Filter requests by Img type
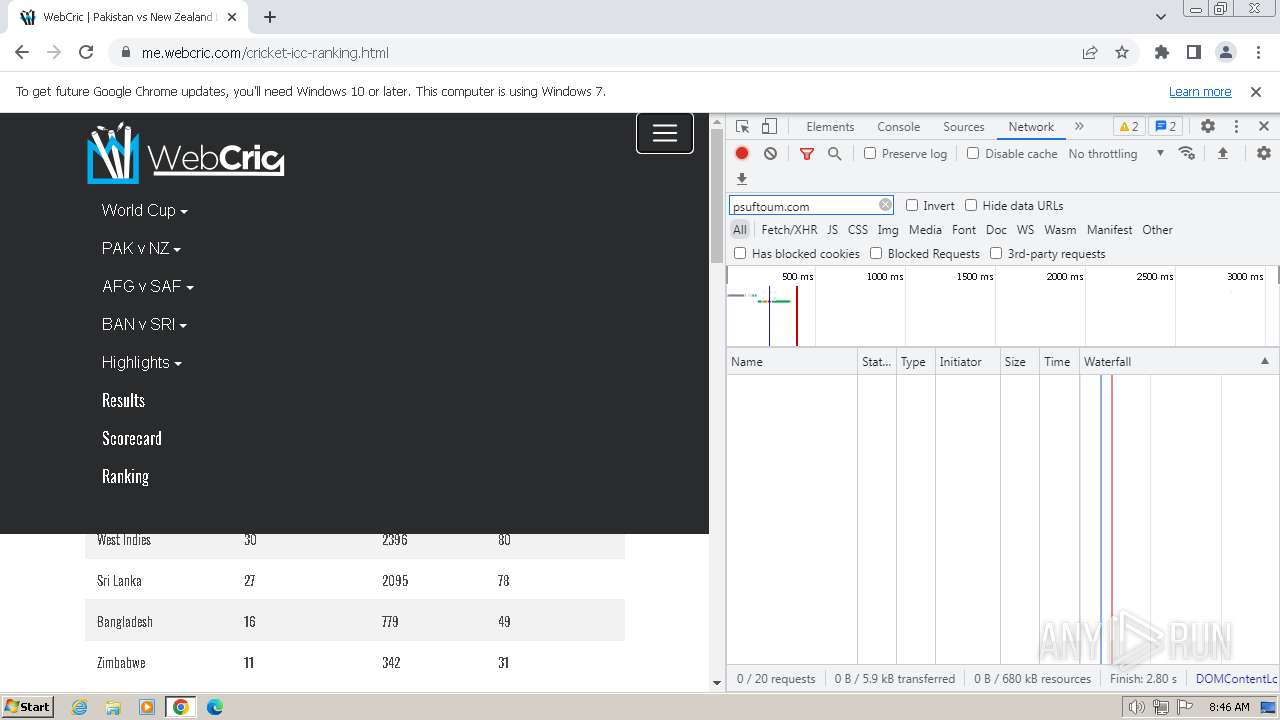Viewport: 1280px width, 720px height. point(888,230)
